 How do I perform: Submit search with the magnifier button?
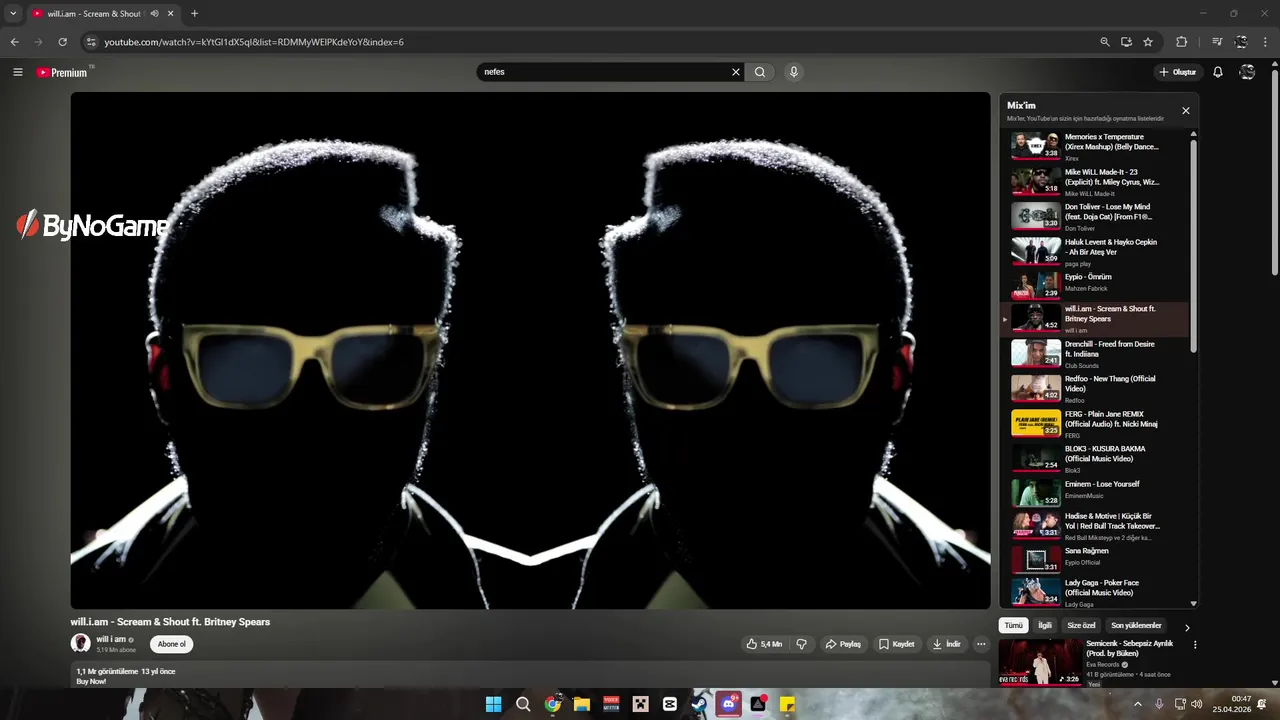pos(760,72)
